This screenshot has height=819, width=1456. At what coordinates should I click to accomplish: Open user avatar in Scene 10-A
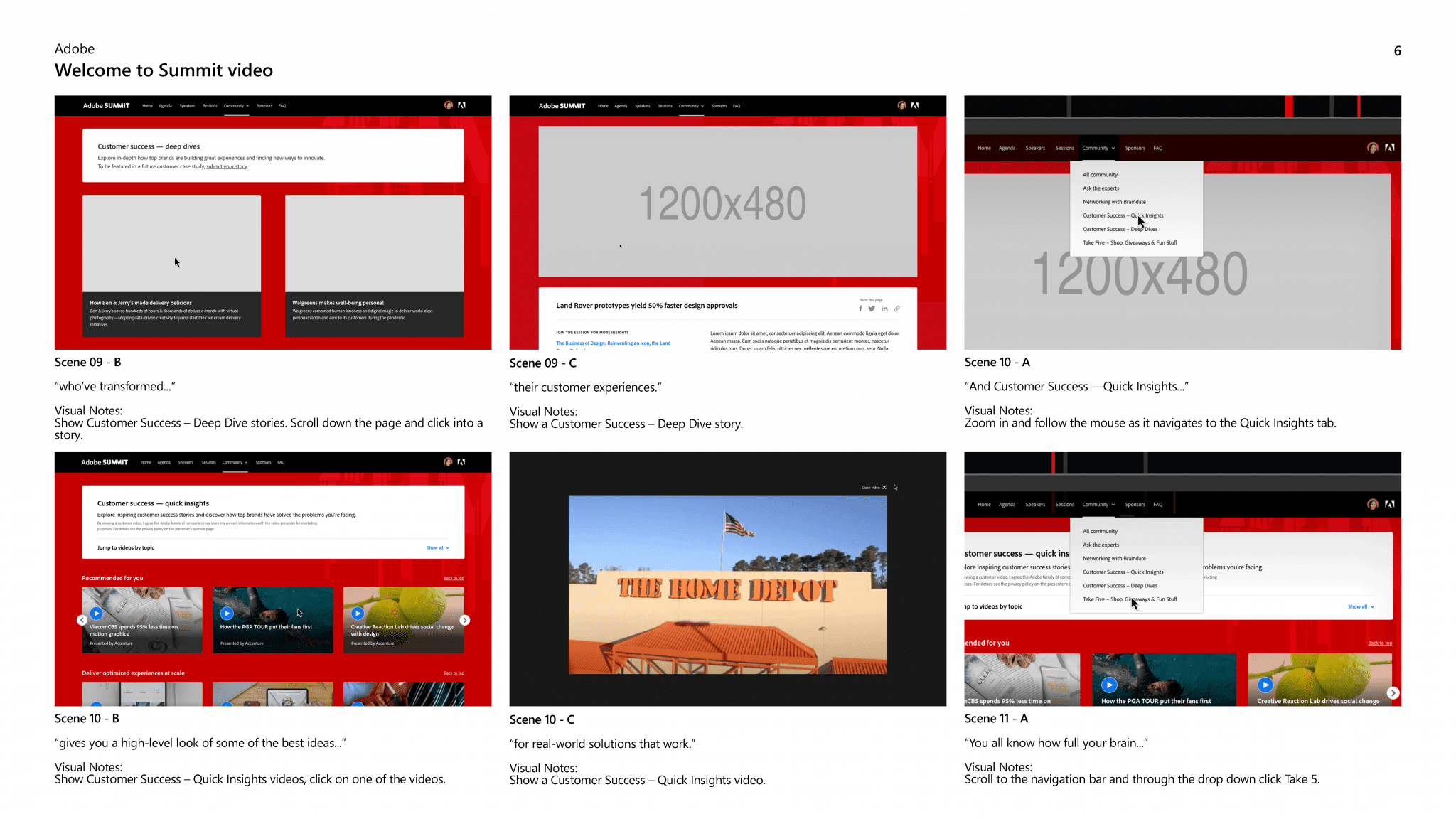point(1373,148)
